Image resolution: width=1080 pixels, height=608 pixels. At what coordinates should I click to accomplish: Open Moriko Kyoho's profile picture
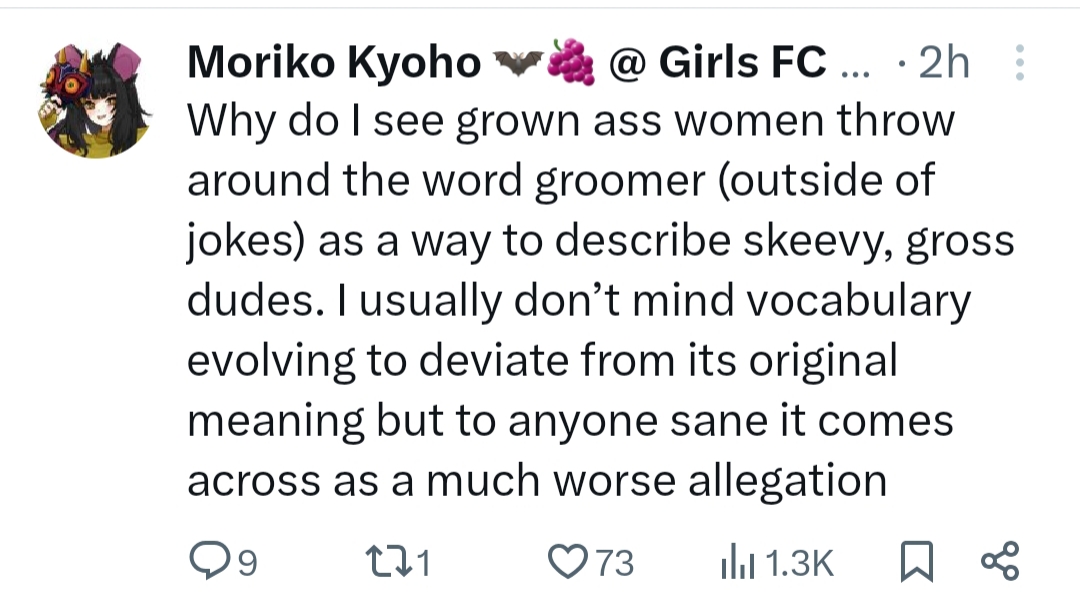[x=97, y=100]
